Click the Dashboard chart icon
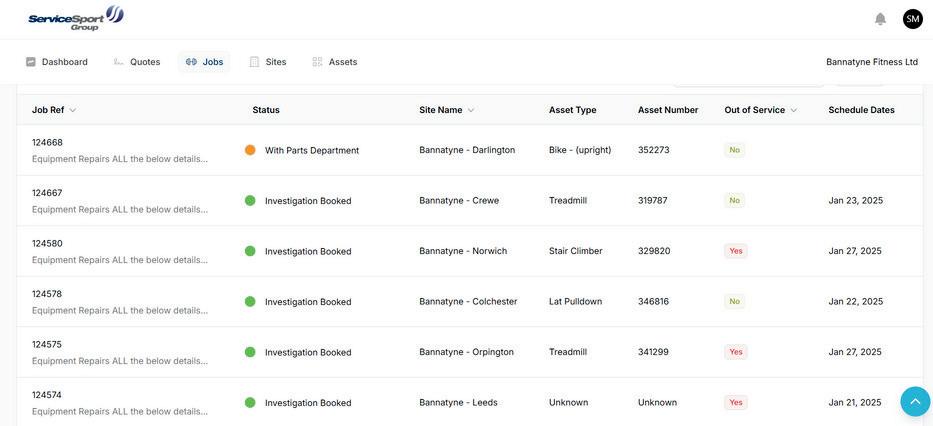The height and width of the screenshot is (426, 933). [31, 62]
